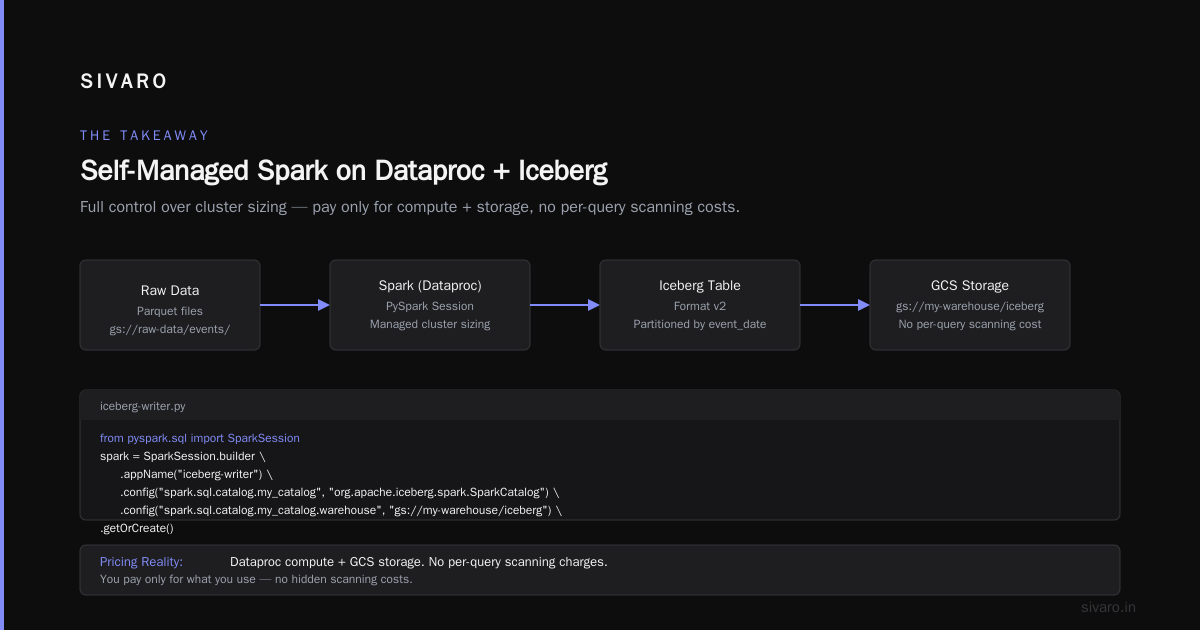
Task: Select 'Dataproc compute + GCS storage' sentence
Action: point(418,562)
